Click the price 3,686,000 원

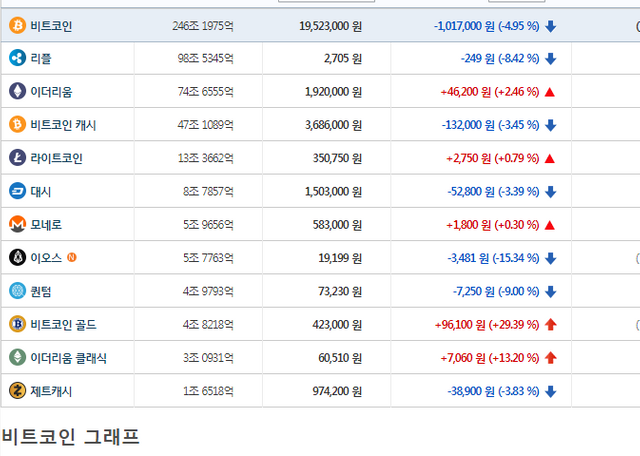coord(333,125)
